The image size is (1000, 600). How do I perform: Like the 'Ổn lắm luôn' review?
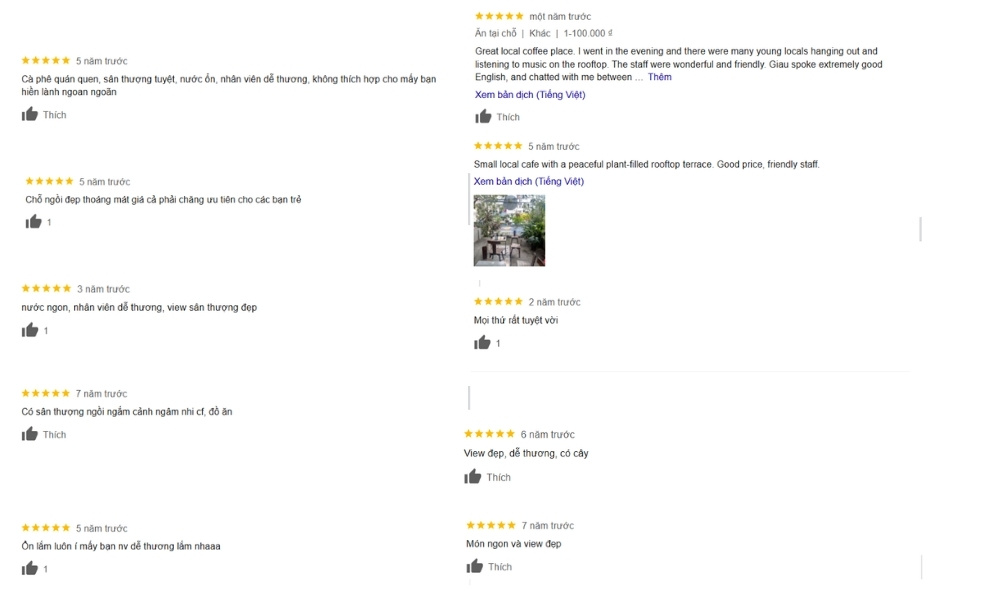[30, 569]
